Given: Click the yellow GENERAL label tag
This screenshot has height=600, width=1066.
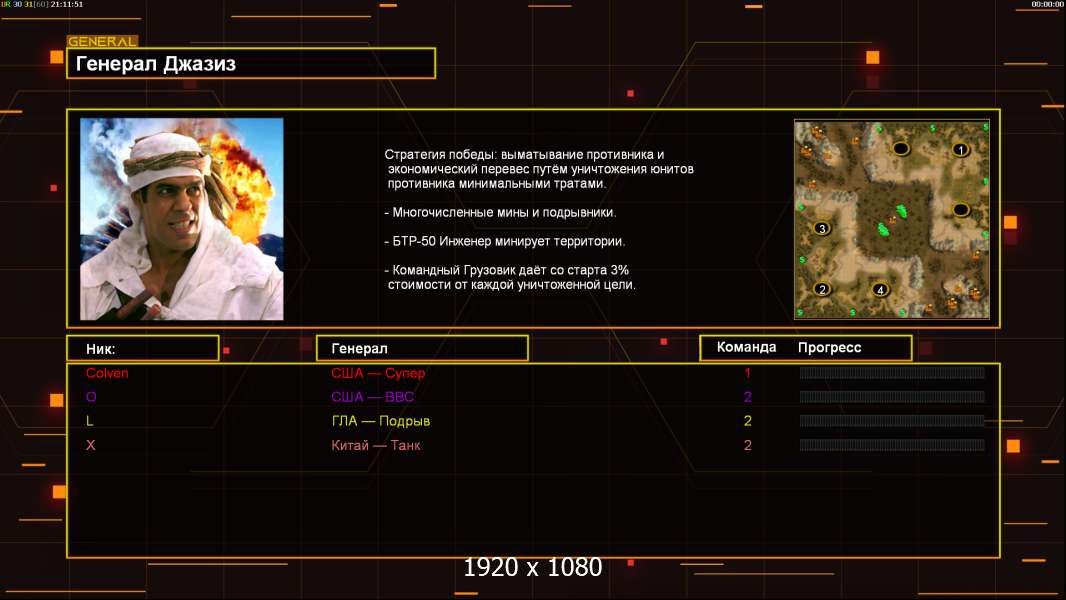Looking at the screenshot, I should [x=103, y=41].
